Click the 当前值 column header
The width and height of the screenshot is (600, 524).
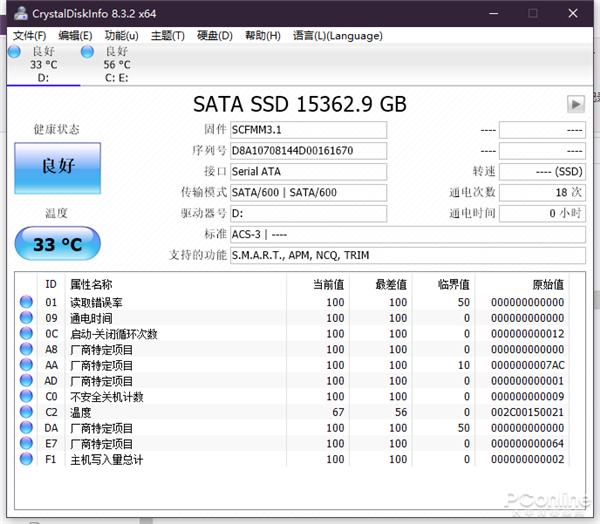328,284
